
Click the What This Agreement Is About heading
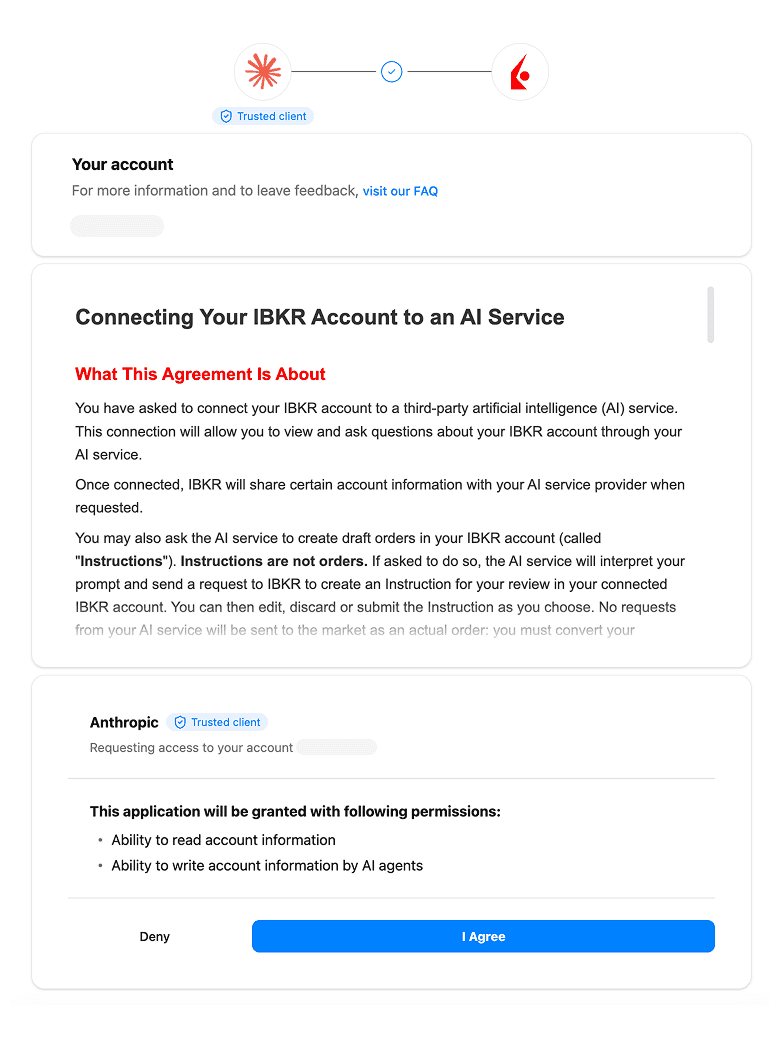click(x=200, y=374)
